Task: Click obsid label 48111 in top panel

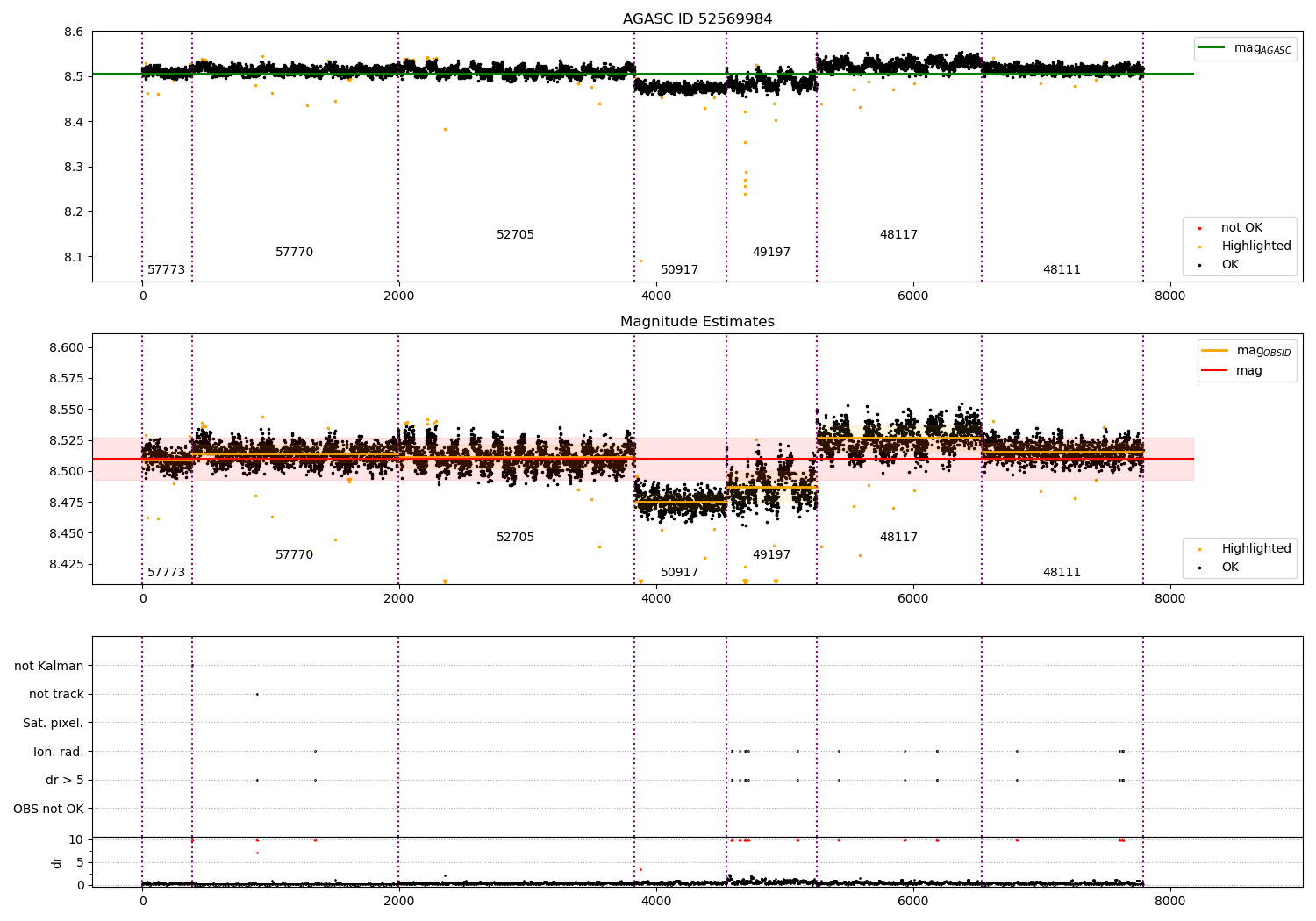Action: tap(1062, 270)
